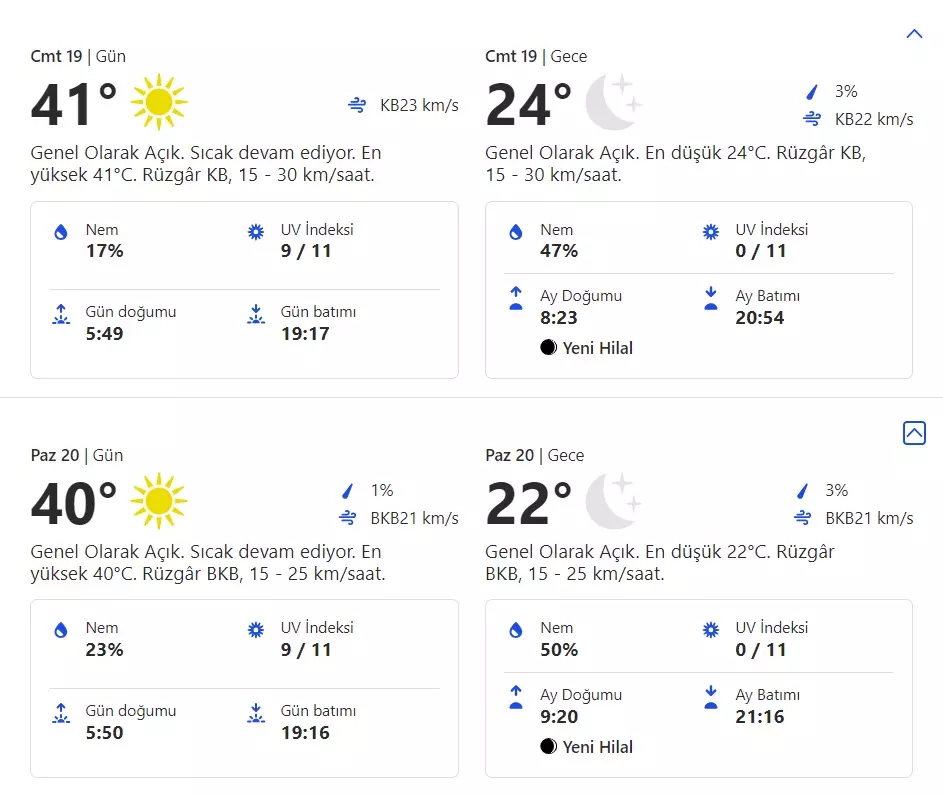Viewport: 943px width, 794px height.
Task: Click the Yeni Hilal moon phase icon for Paz 20
Action: (548, 746)
